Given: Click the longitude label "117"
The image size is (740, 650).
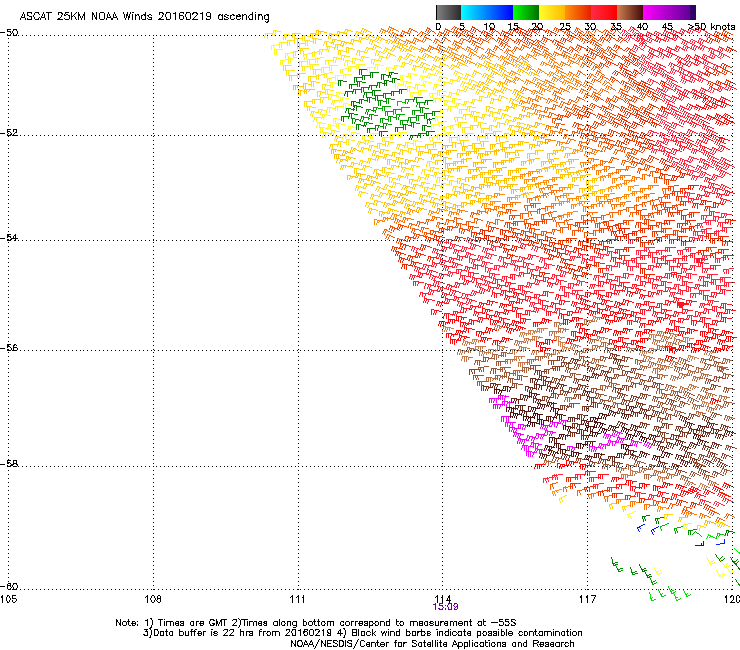Looking at the screenshot, I should click(x=588, y=599).
